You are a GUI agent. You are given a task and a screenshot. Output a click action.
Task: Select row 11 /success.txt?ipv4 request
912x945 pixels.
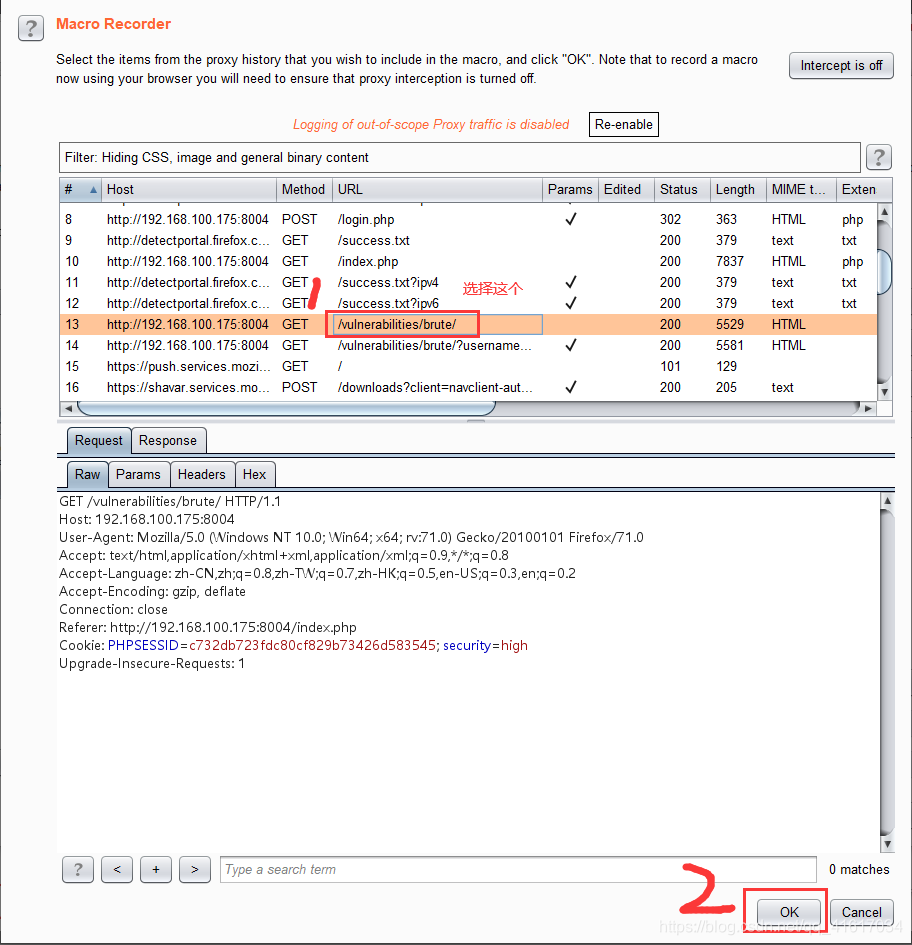pyautogui.click(x=468, y=283)
